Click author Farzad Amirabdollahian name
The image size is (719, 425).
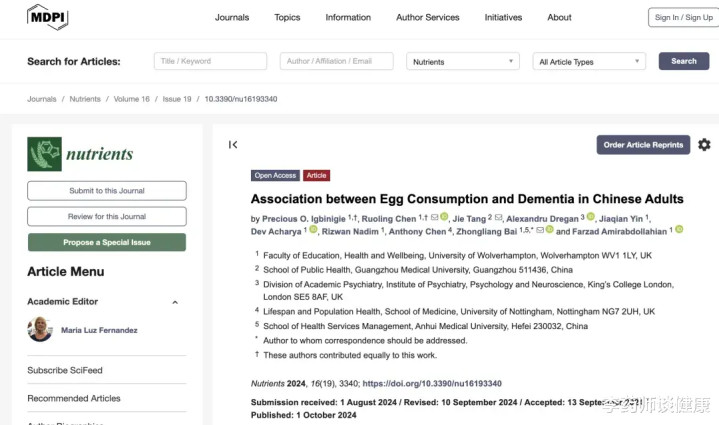(619, 232)
